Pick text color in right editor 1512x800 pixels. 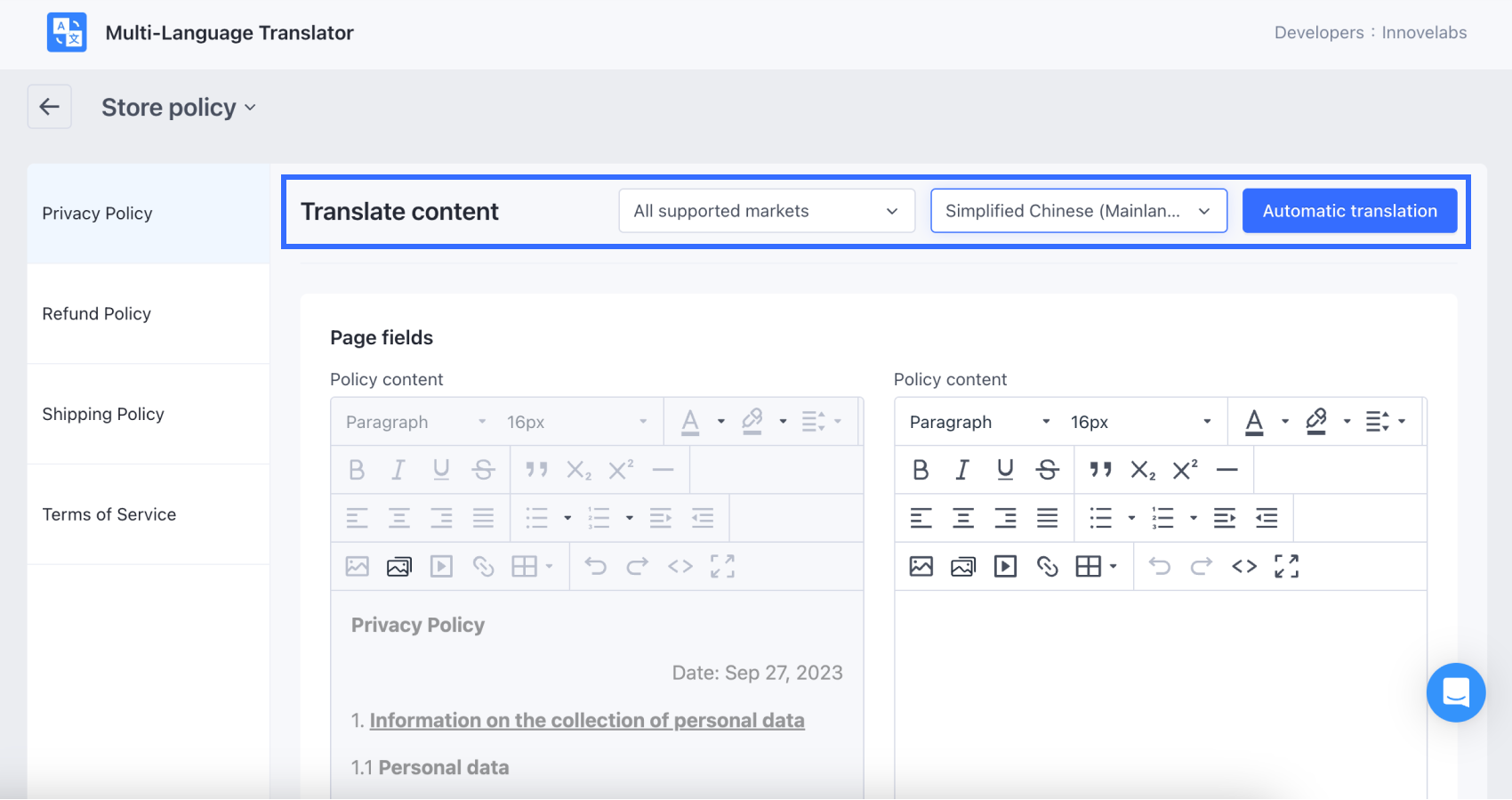1254,422
